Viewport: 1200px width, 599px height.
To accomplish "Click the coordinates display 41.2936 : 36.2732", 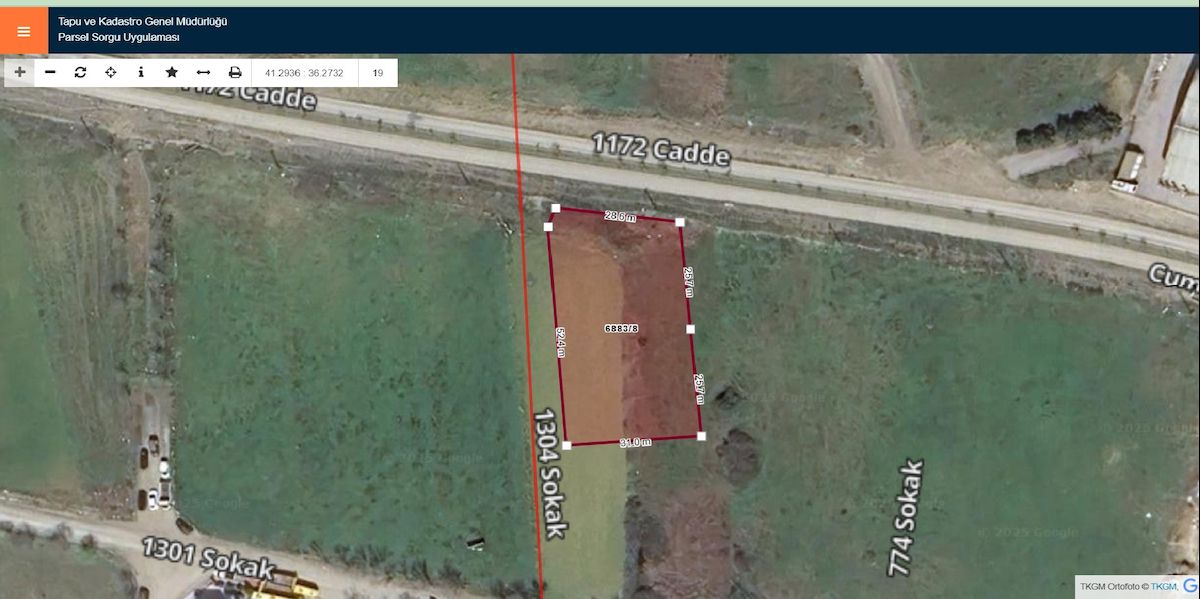I will click(x=305, y=72).
